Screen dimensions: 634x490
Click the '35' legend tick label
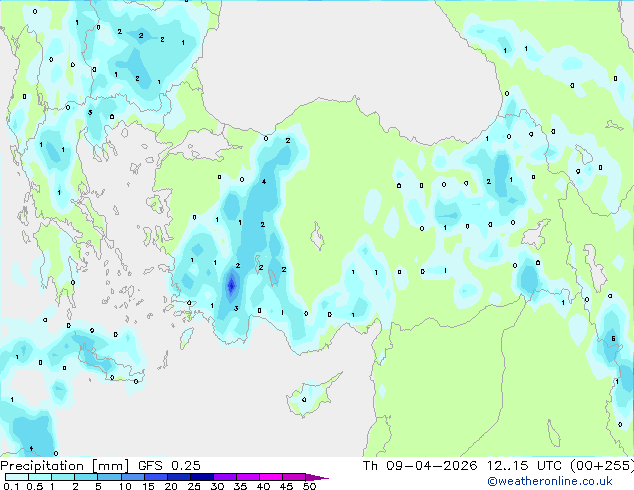coord(240,486)
